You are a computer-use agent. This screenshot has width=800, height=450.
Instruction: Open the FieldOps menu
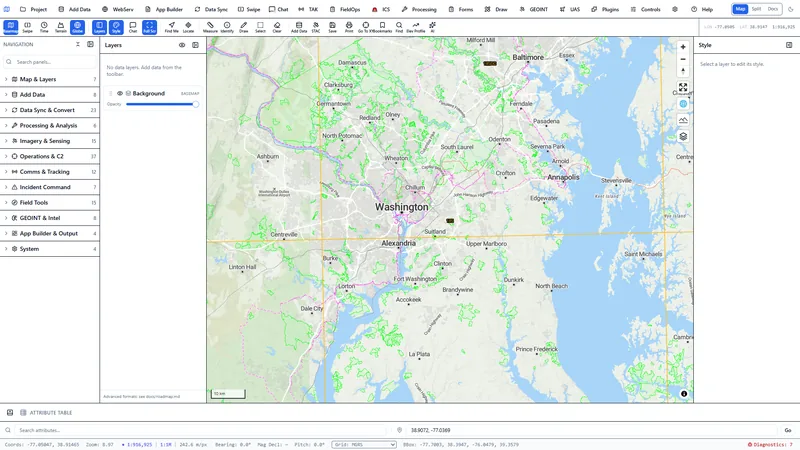[x=344, y=9]
